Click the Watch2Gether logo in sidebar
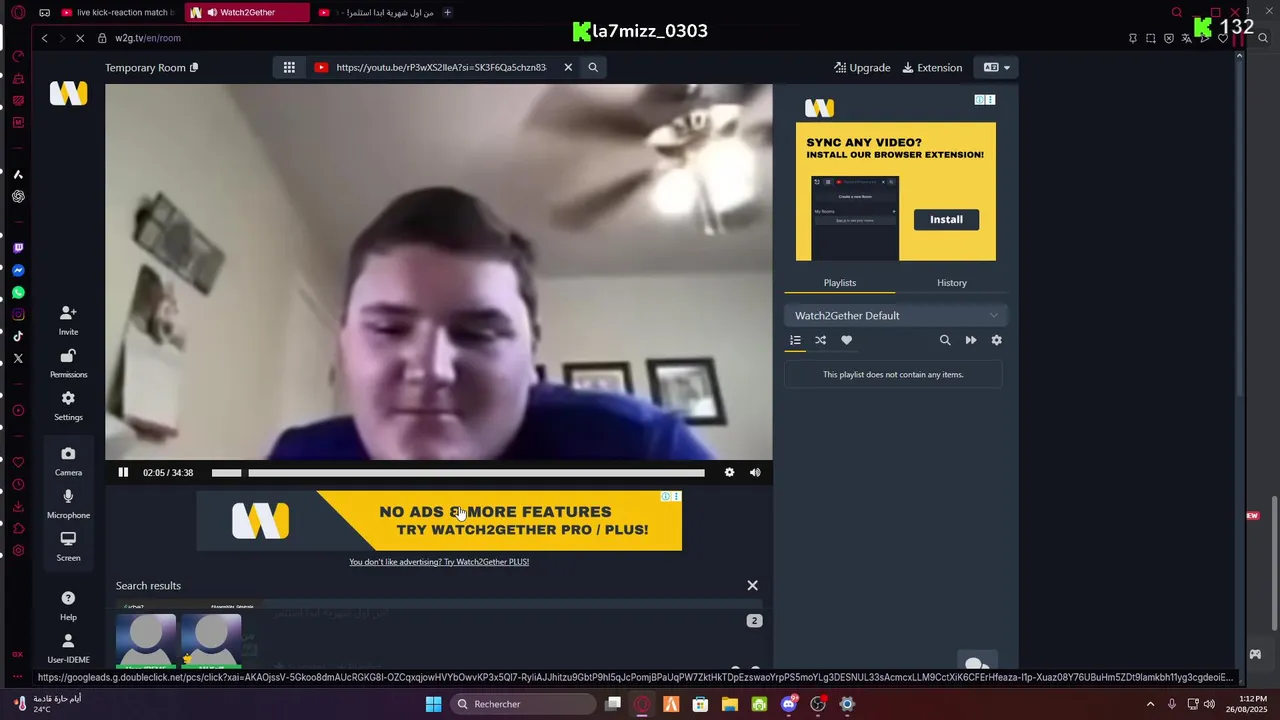The width and height of the screenshot is (1280, 720). pos(68,93)
